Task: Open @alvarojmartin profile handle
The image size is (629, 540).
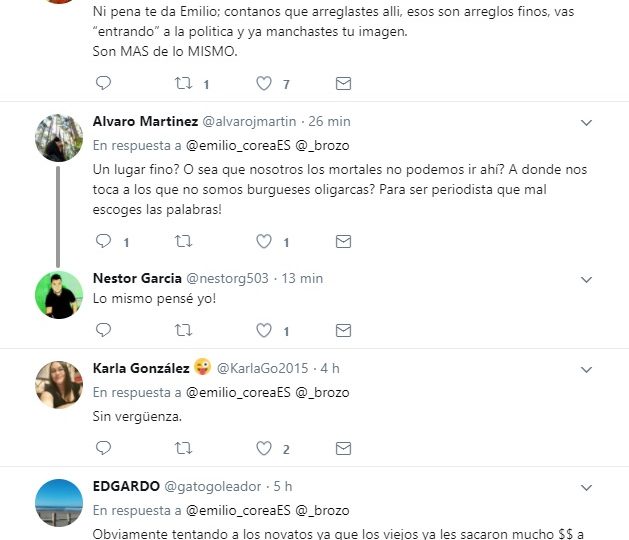Action: click(x=249, y=122)
